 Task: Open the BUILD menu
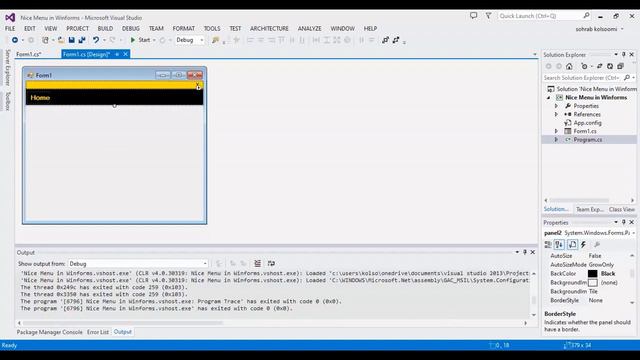105,29
